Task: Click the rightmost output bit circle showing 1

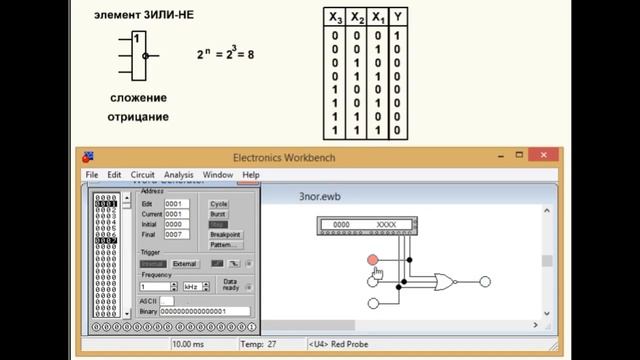Action: [251, 327]
